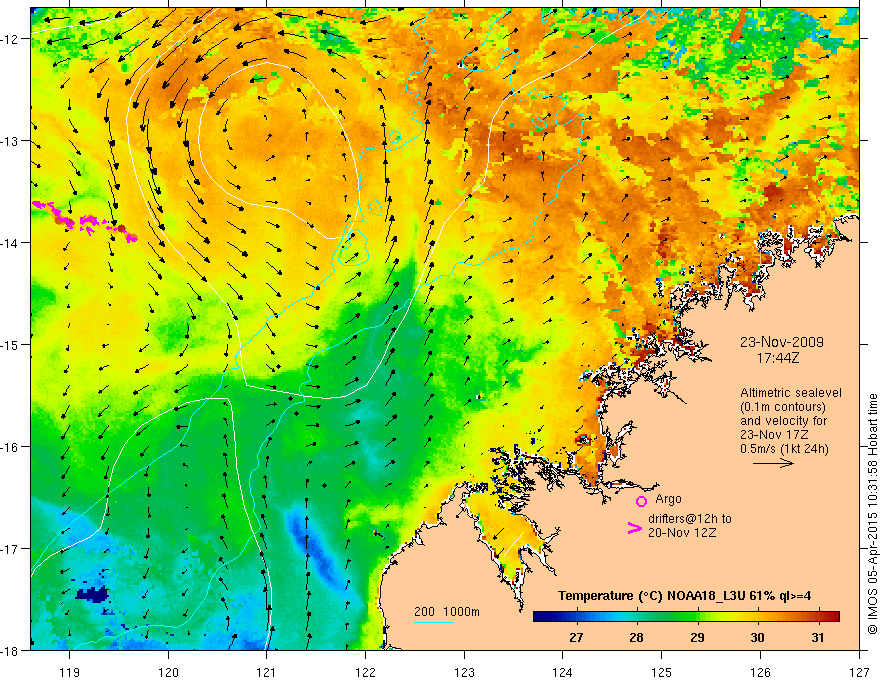Image resolution: width=880 pixels, height=680 pixels.
Task: Click the '23-Nov 17Z' legend text
Action: coord(774,435)
